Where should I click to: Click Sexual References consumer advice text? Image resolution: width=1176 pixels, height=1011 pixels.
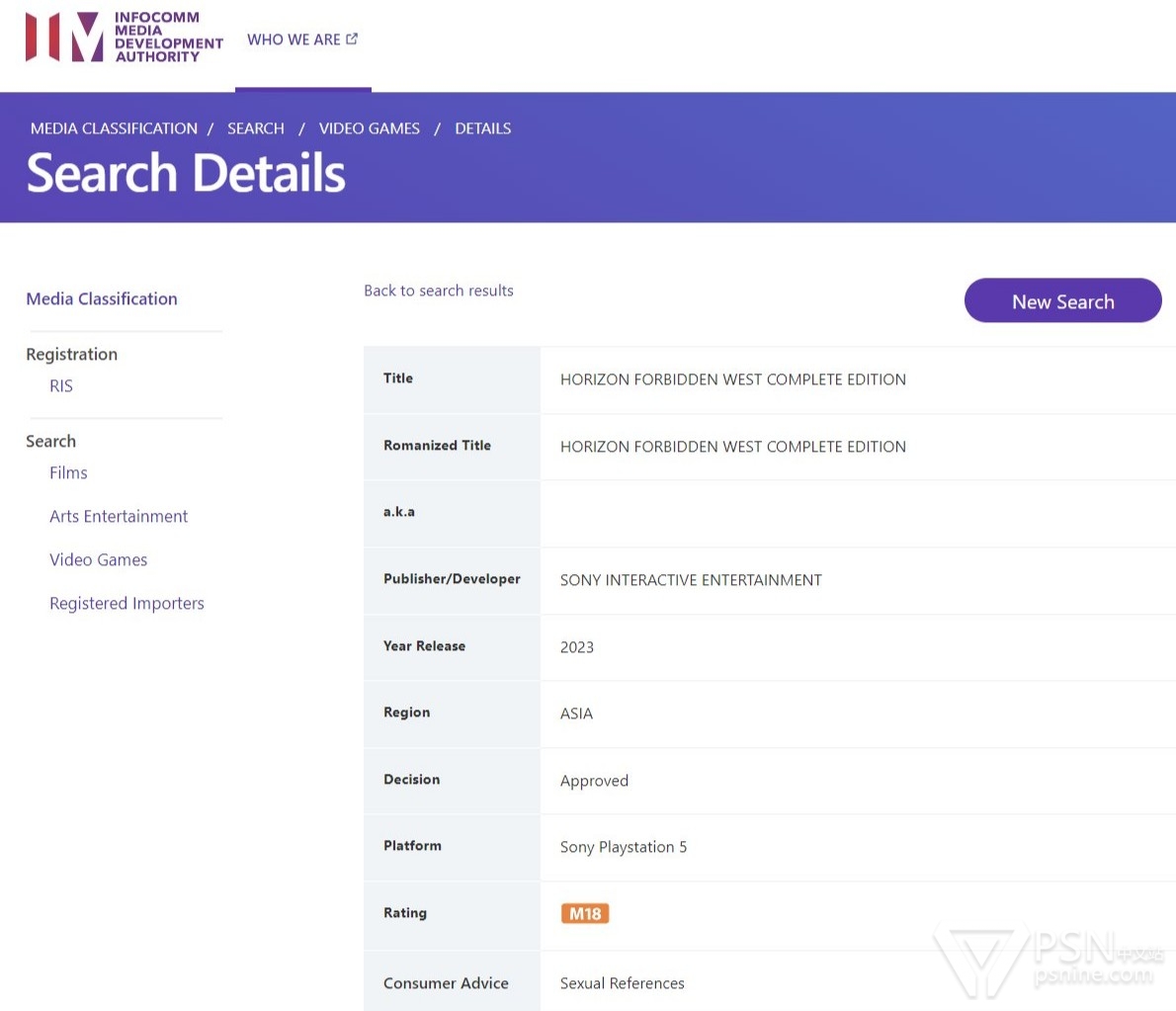622,983
